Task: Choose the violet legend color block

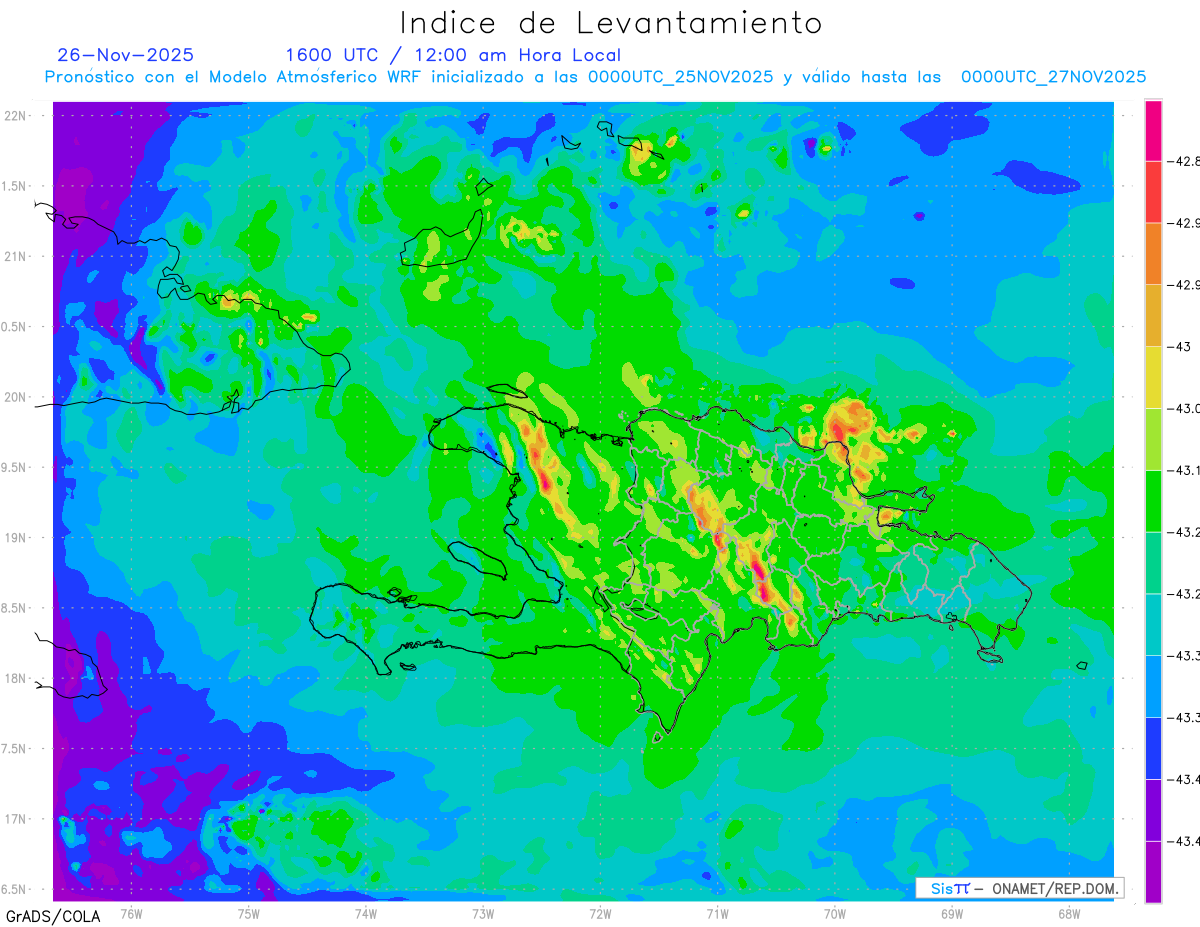Action: pyautogui.click(x=1153, y=811)
